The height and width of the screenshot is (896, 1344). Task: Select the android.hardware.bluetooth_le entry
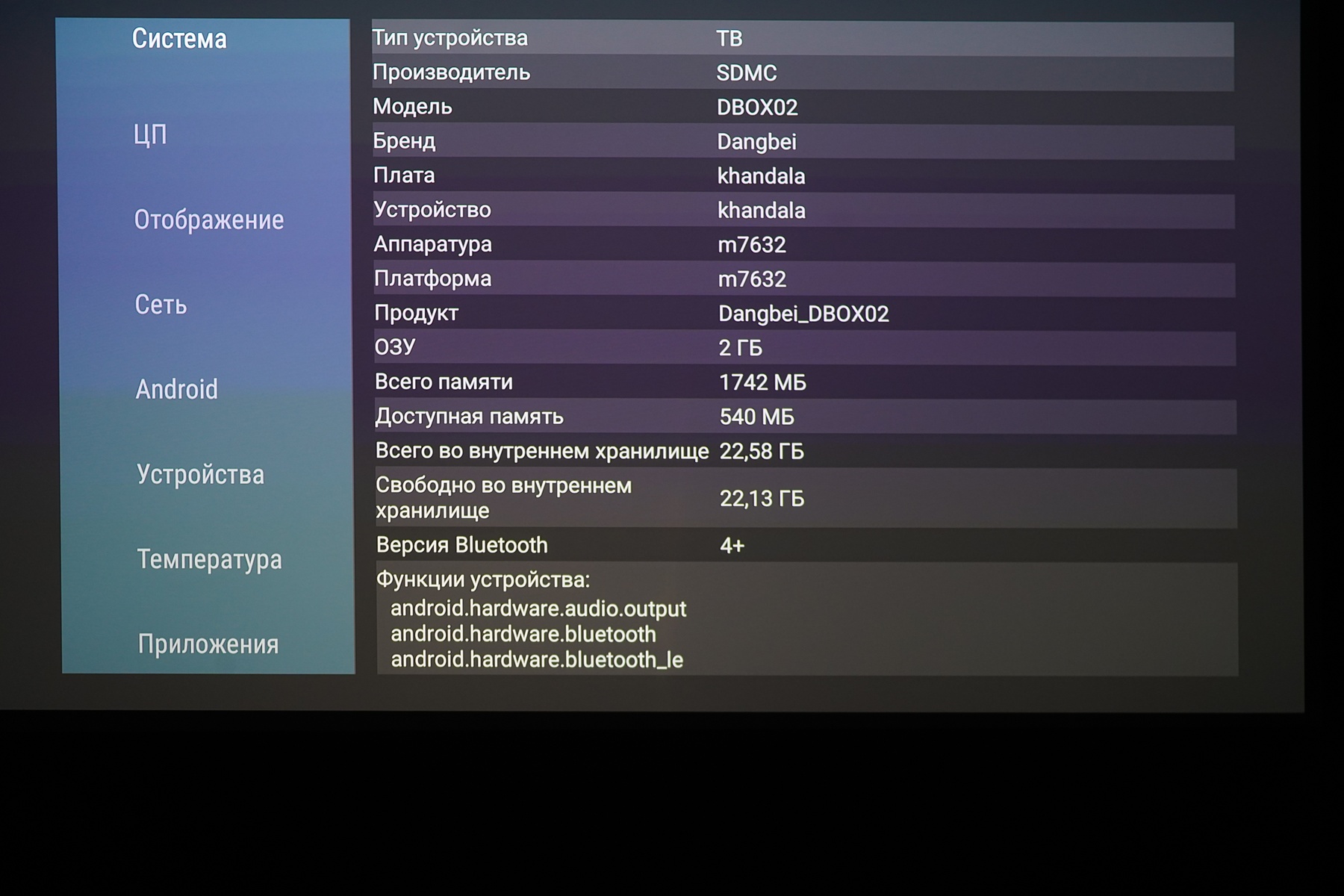(537, 659)
